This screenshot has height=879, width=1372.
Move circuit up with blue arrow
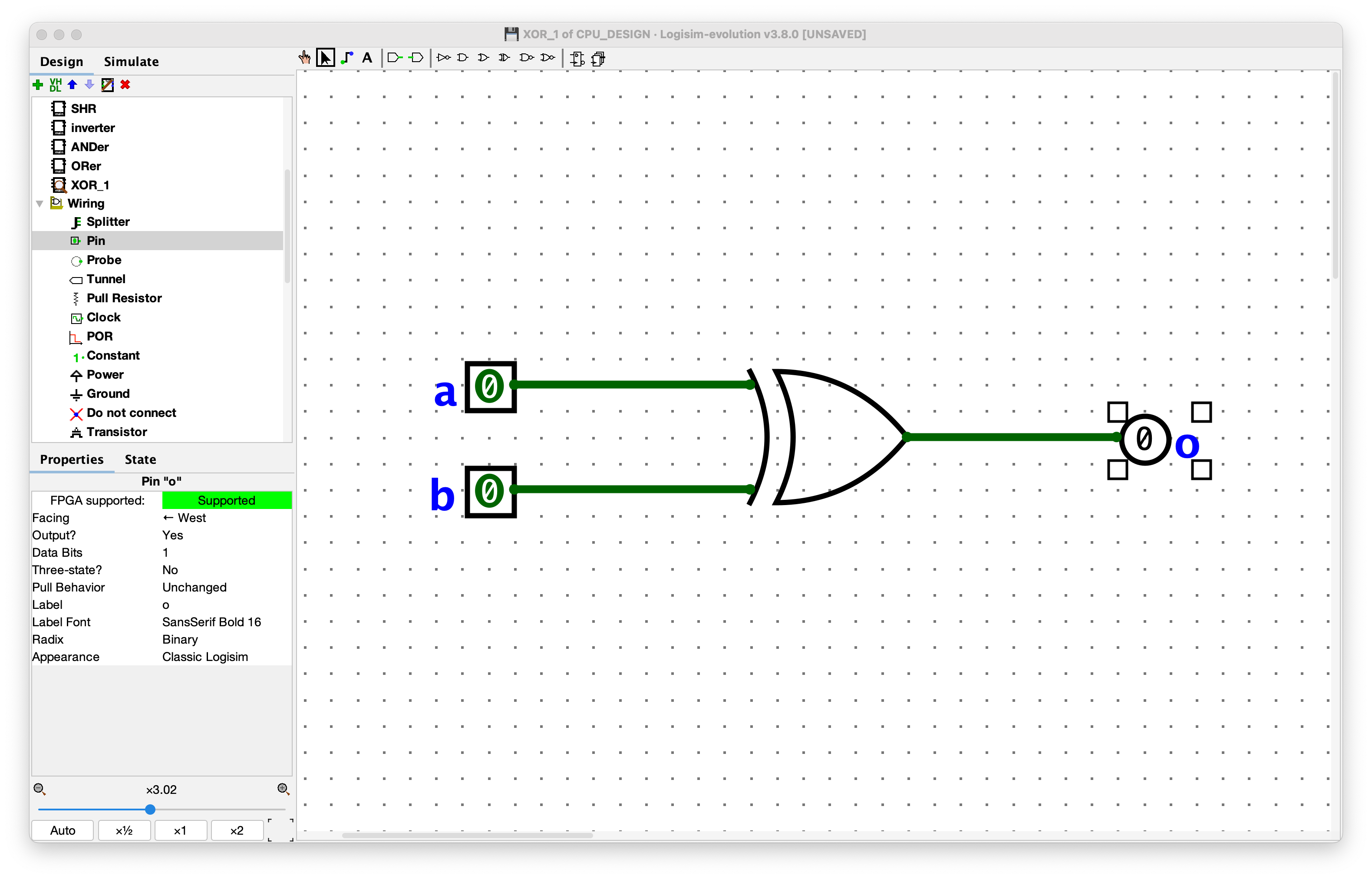[73, 85]
